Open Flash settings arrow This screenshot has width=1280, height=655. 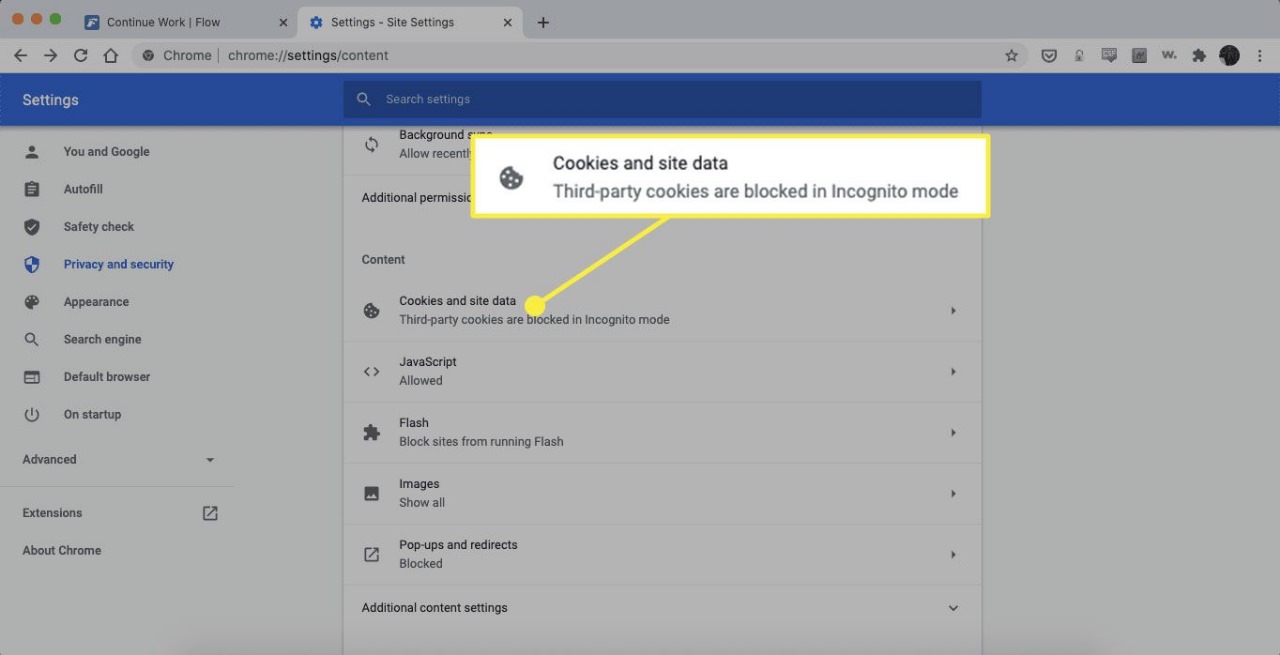pos(953,433)
